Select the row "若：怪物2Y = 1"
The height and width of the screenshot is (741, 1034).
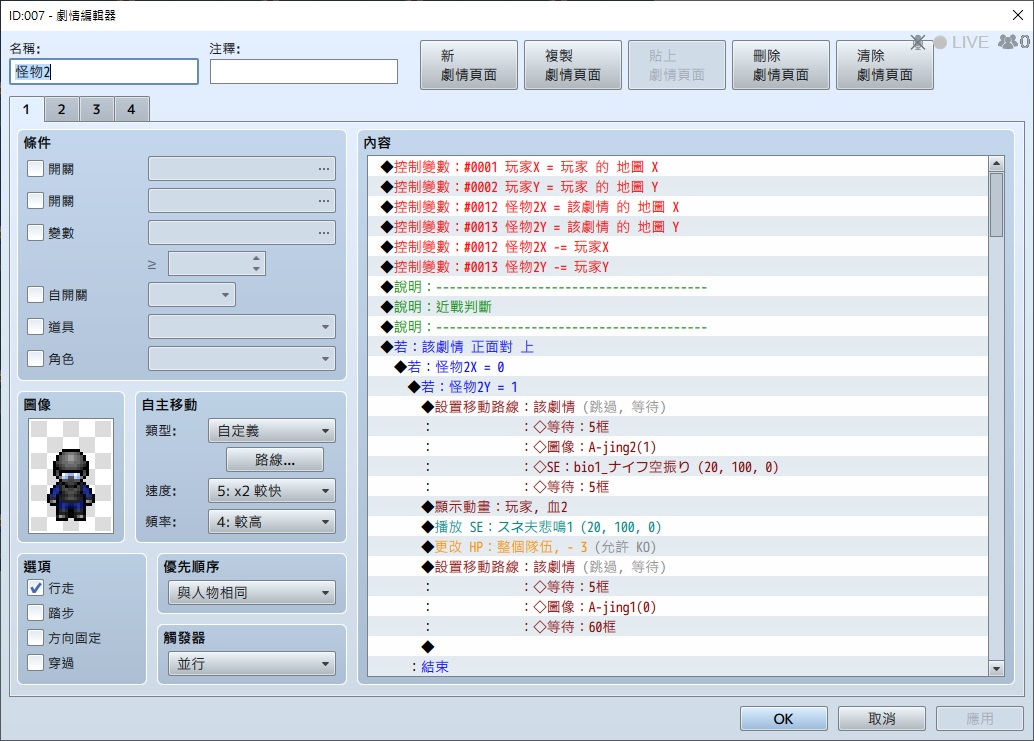click(x=678, y=386)
